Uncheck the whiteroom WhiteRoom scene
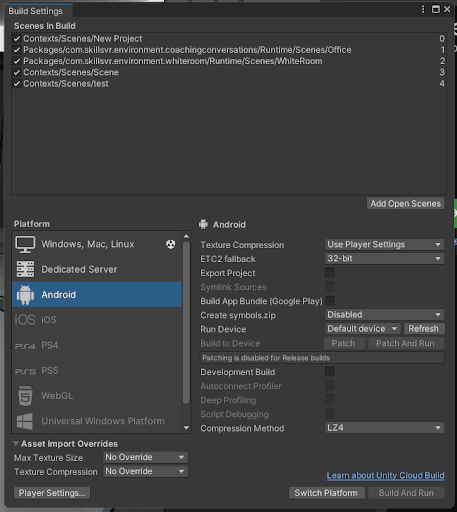 point(17,61)
